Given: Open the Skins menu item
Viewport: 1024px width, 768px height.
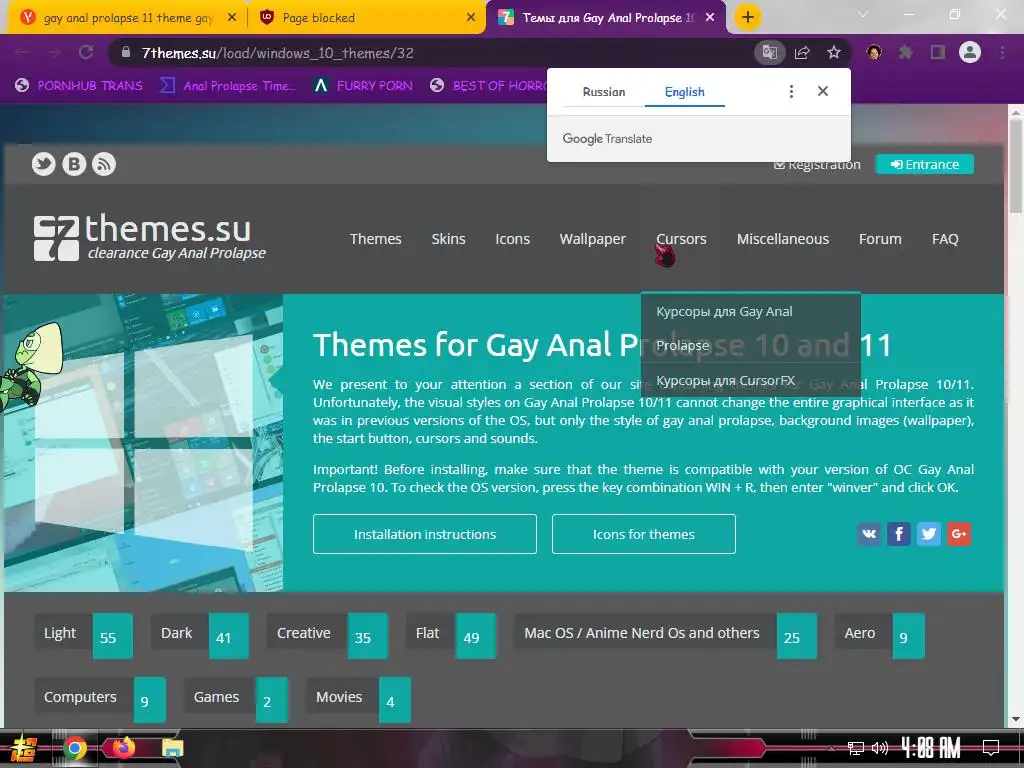Looking at the screenshot, I should [448, 239].
